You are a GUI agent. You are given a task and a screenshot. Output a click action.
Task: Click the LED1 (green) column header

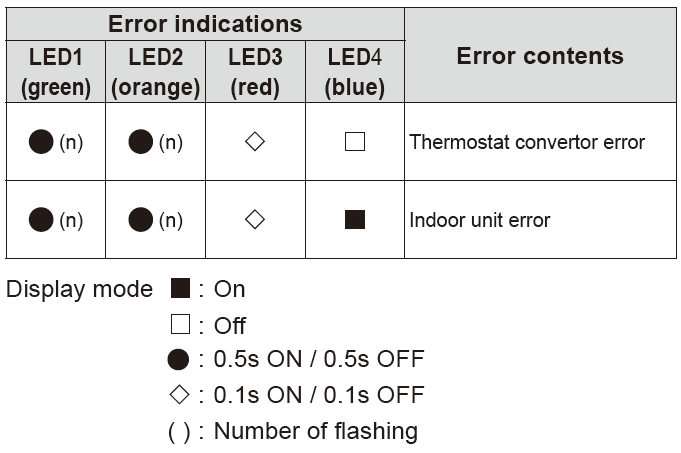(x=56, y=72)
